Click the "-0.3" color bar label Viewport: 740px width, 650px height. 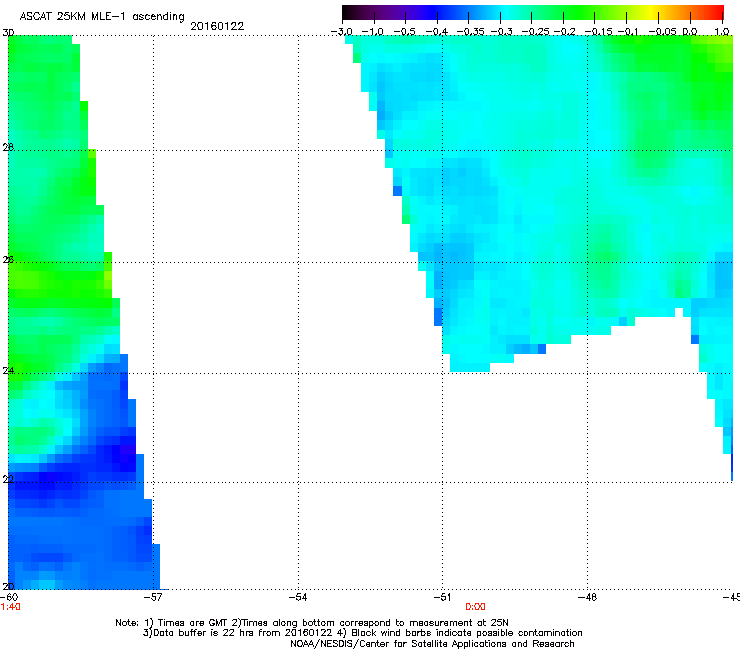tap(502, 32)
